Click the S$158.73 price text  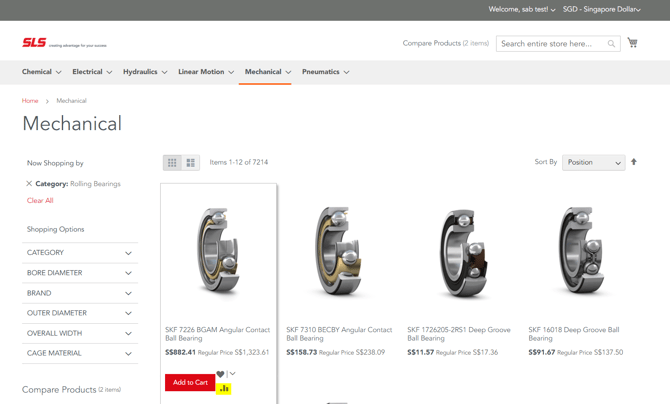(x=302, y=352)
